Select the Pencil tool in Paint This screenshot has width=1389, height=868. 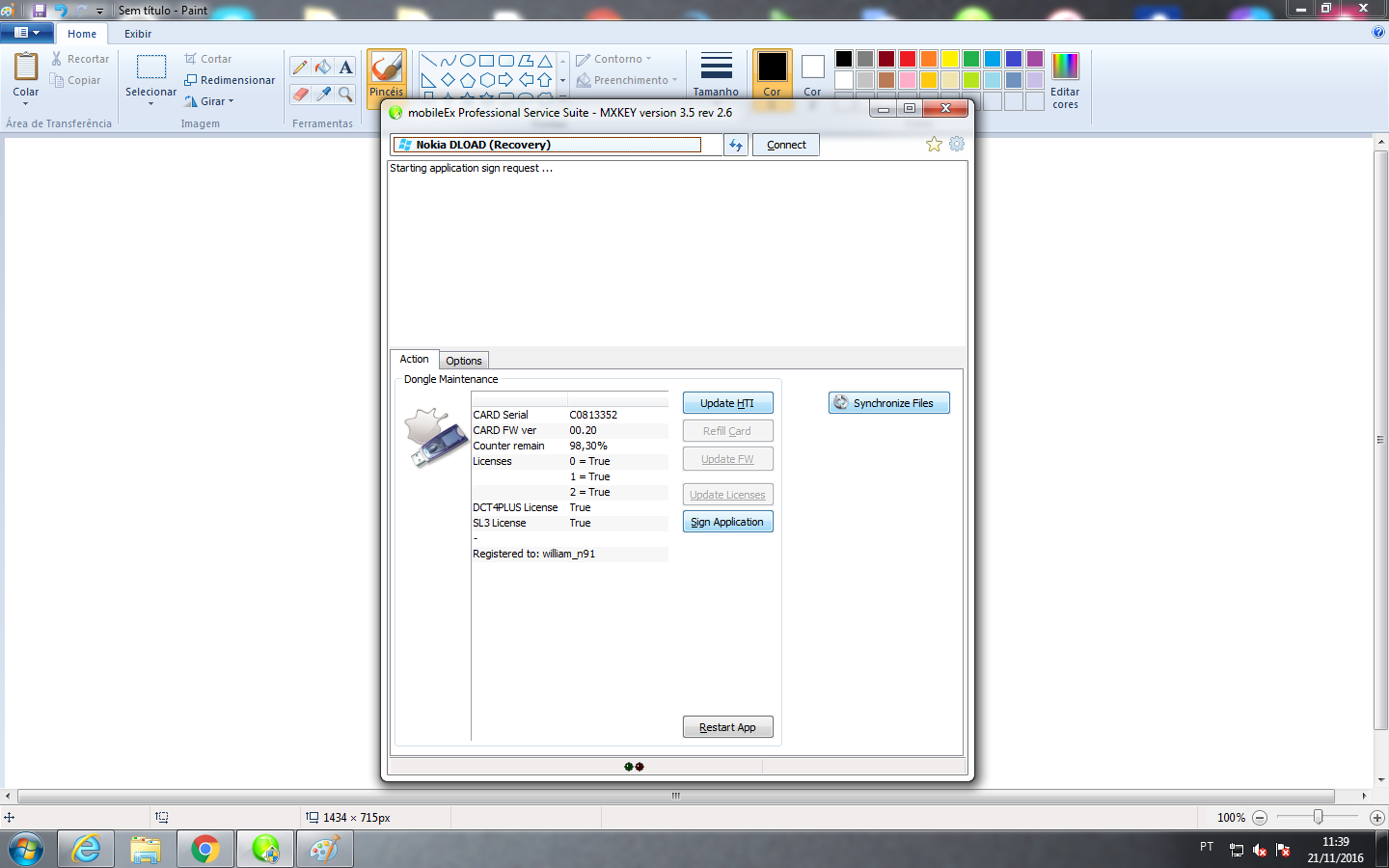(300, 67)
